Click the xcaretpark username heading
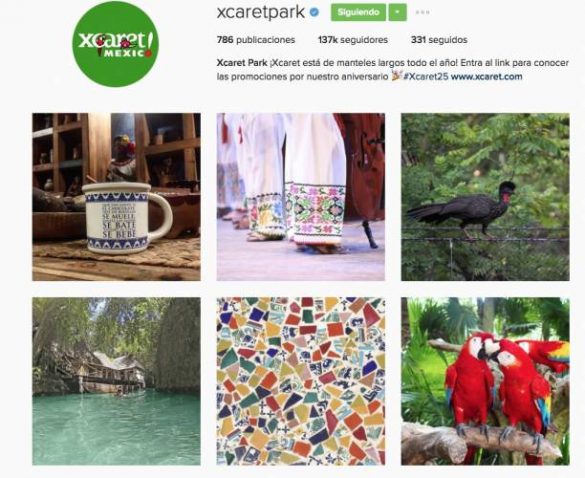The image size is (585, 478). 261,12
